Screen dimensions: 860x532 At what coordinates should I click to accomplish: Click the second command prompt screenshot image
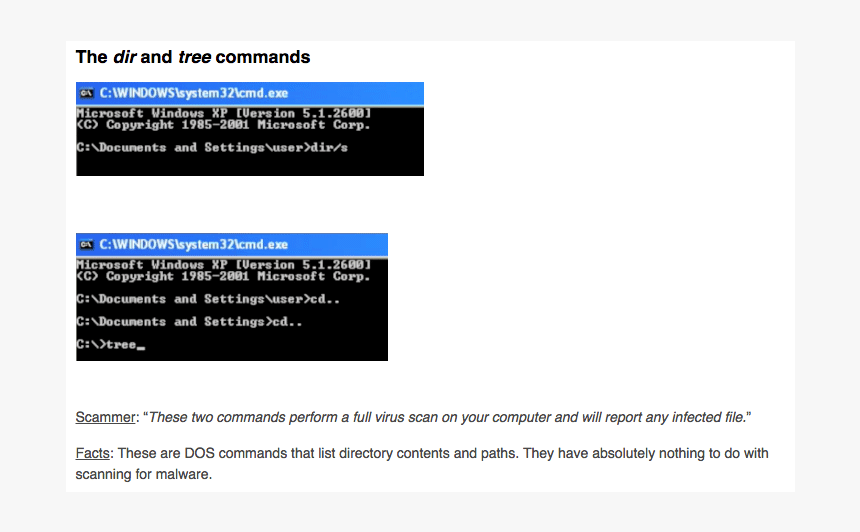(x=232, y=297)
